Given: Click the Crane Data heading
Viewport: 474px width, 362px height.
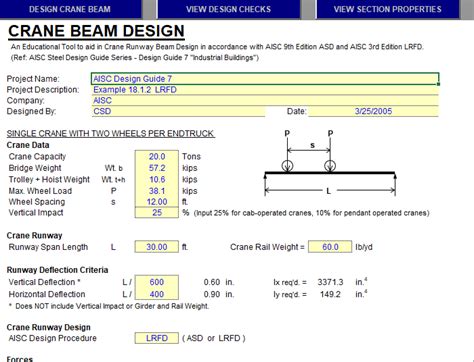Looking at the screenshot, I should [28, 145].
